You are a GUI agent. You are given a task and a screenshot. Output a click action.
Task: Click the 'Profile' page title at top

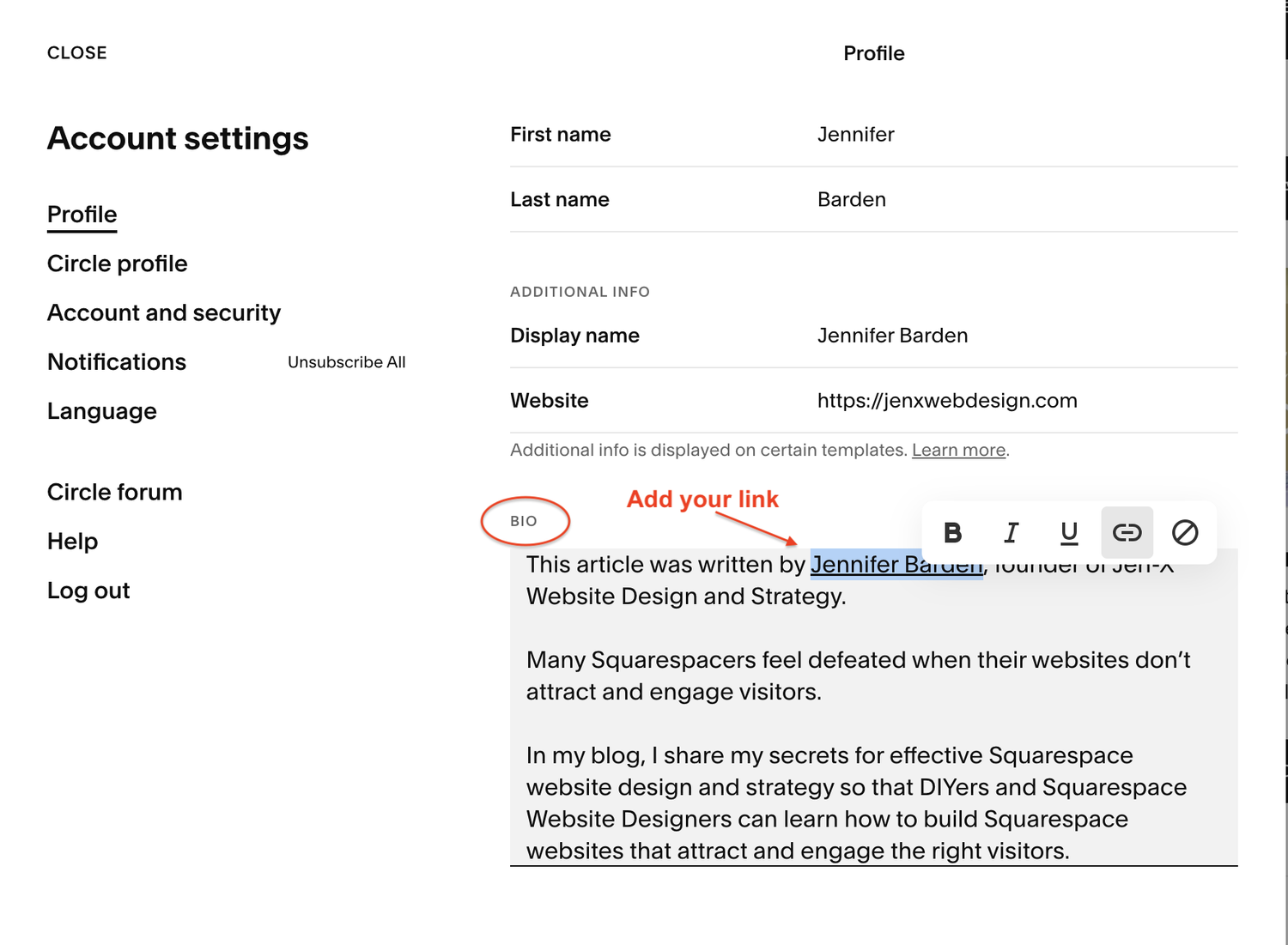pos(874,53)
